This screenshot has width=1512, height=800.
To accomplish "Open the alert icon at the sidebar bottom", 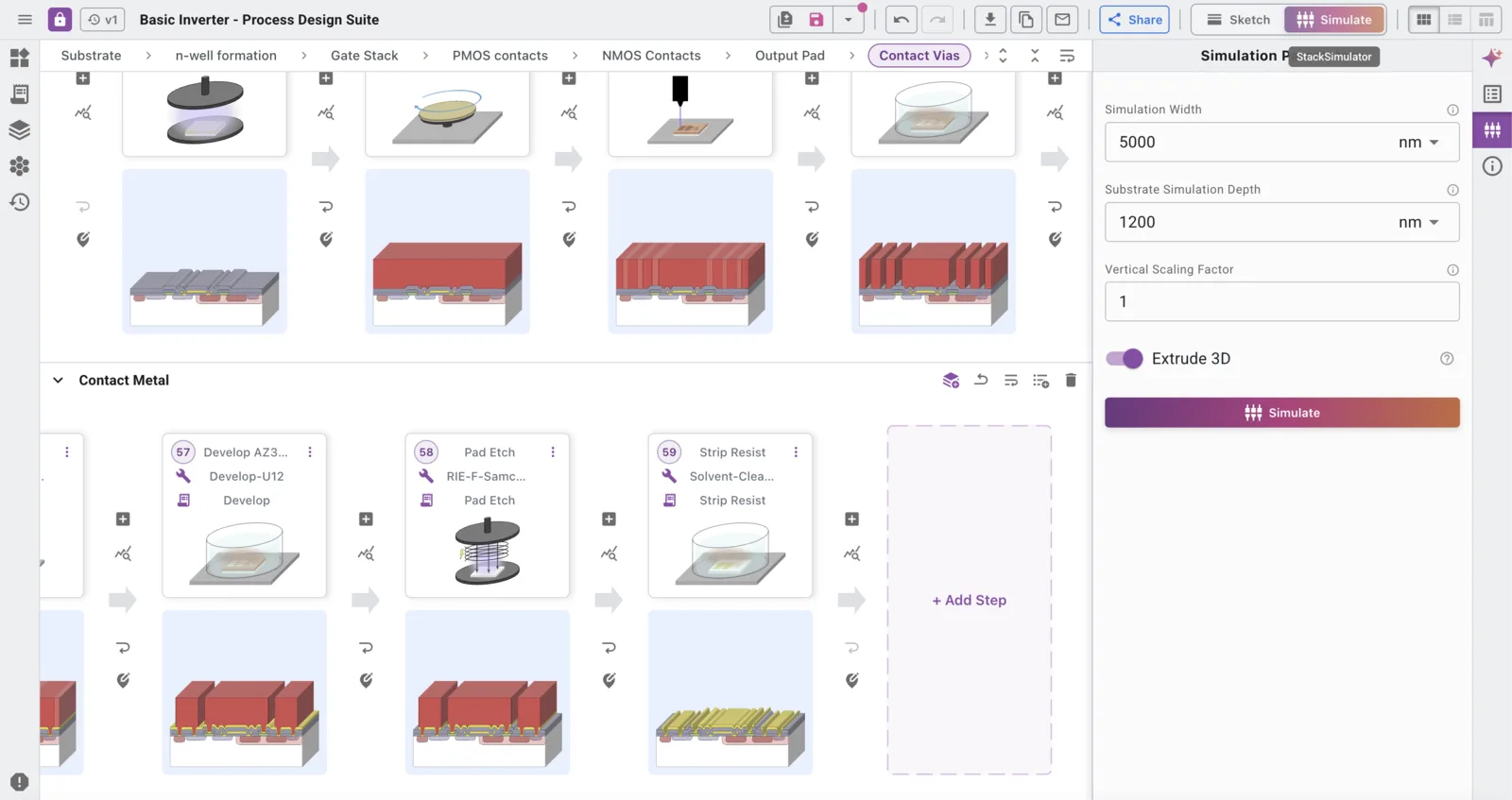I will pyautogui.click(x=19, y=782).
